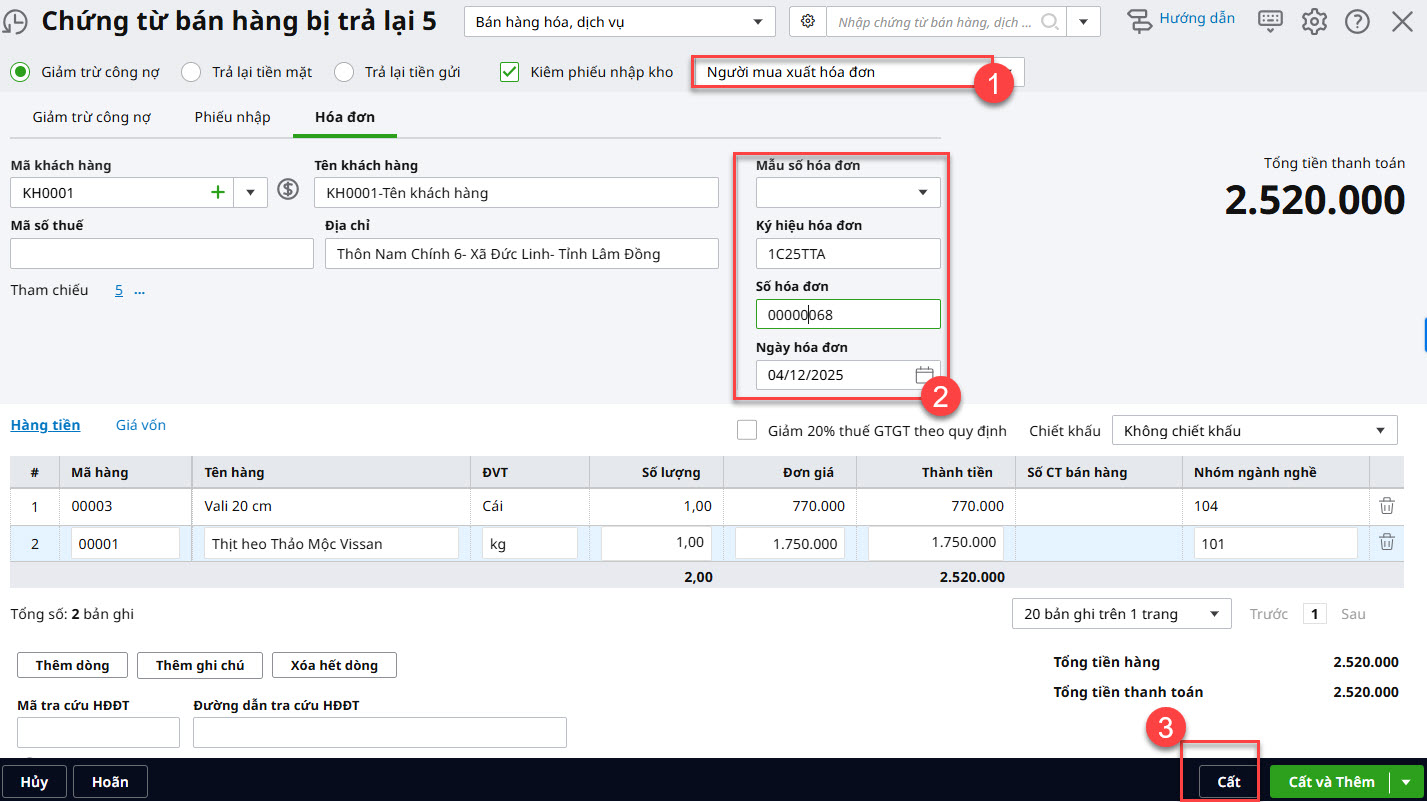Select Trả lại tiền gửi radio option
This screenshot has height=802, width=1427.
point(344,72)
